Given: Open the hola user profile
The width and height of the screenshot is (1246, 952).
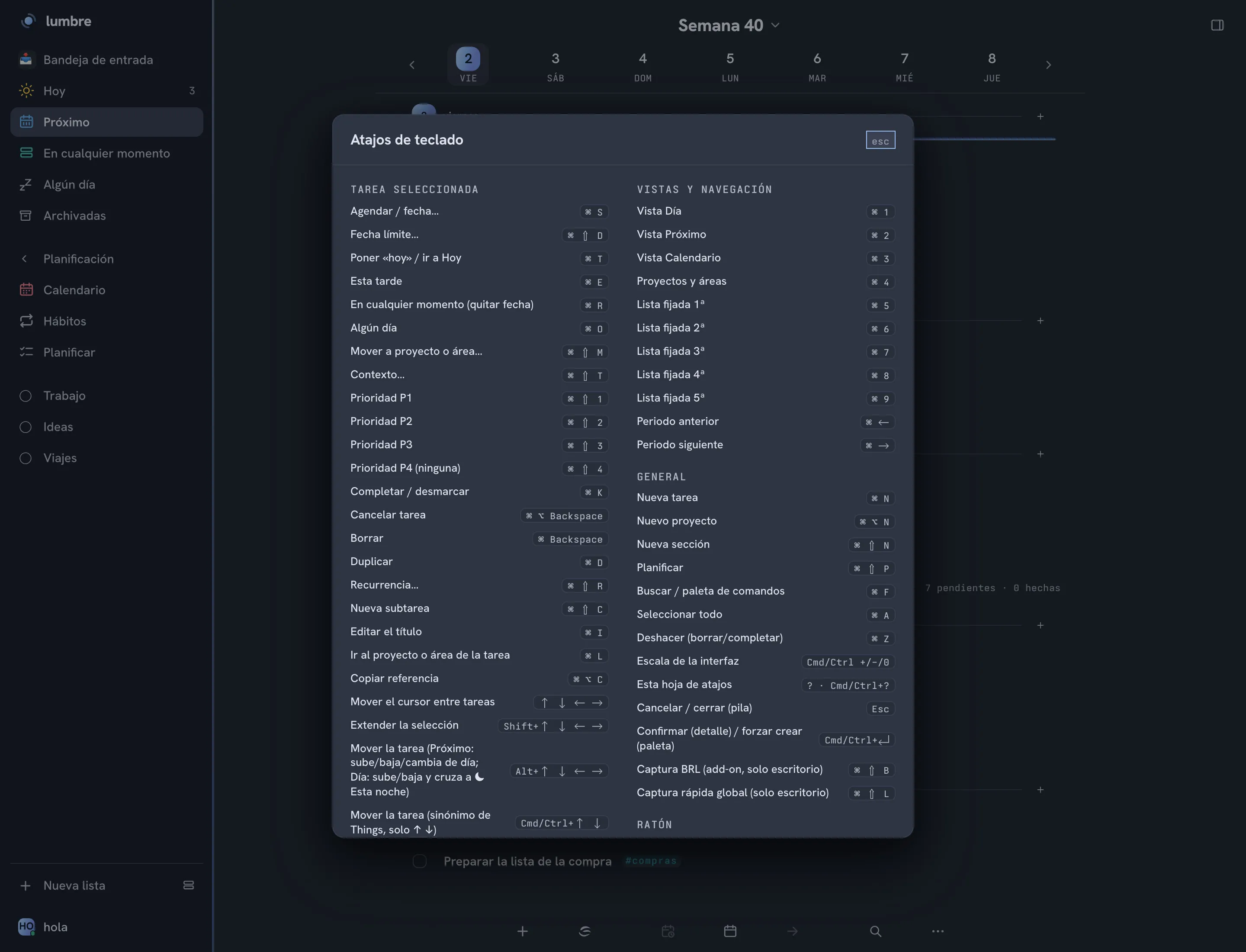Looking at the screenshot, I should point(44,927).
